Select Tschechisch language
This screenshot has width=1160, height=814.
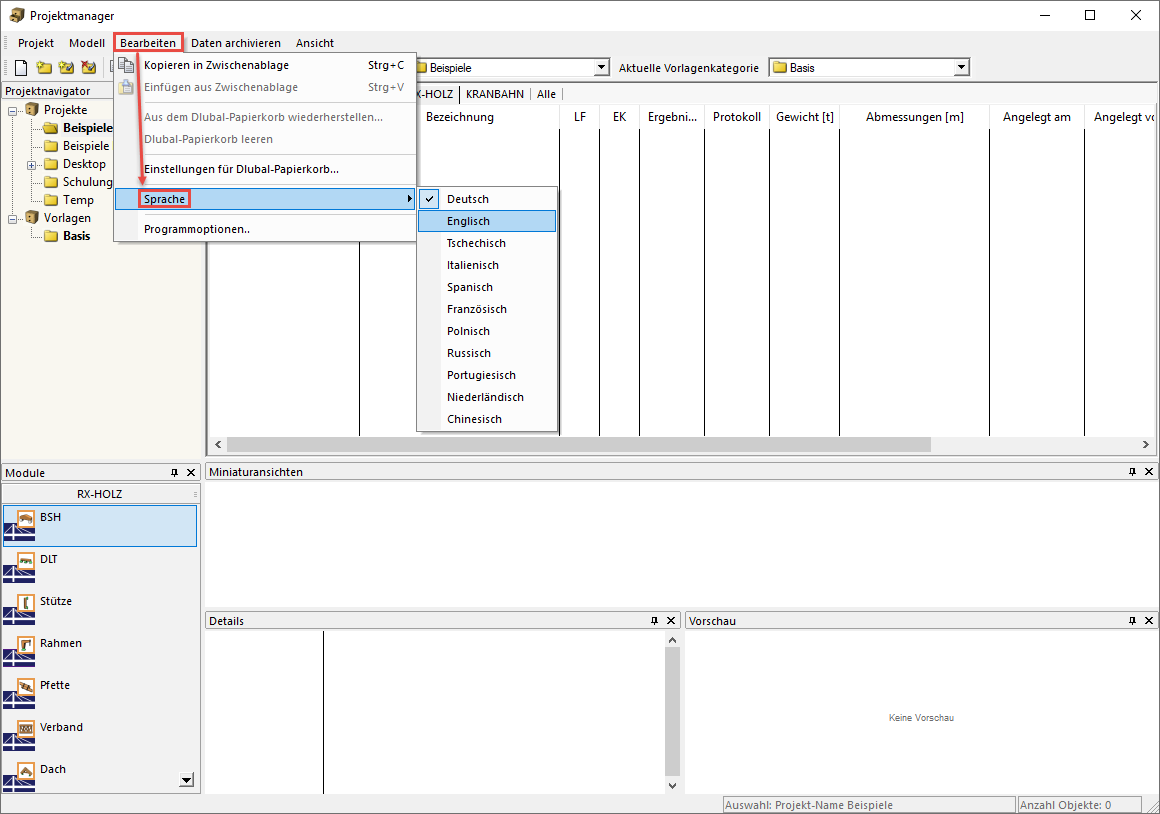[487, 243]
